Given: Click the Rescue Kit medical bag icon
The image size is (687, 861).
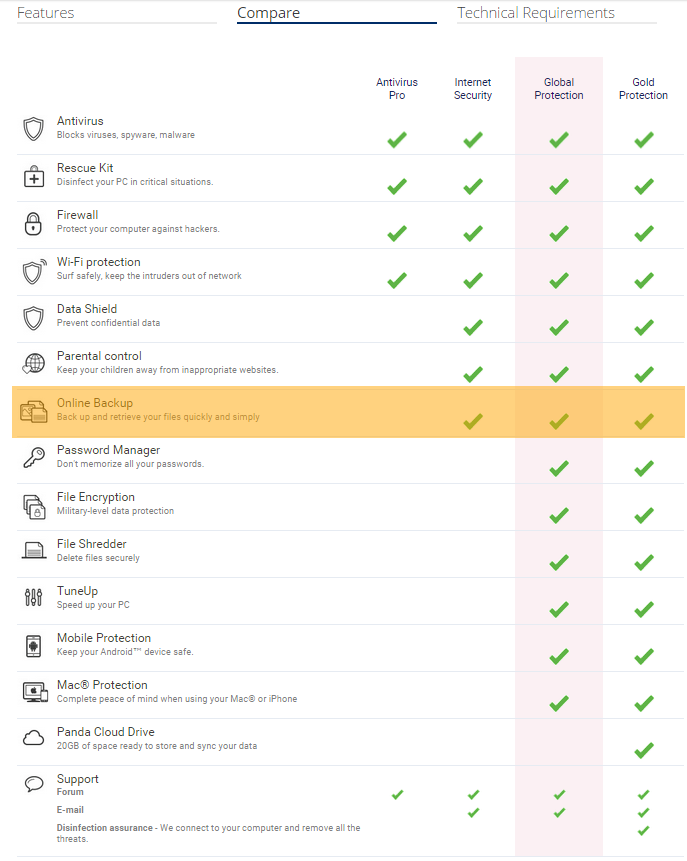Looking at the screenshot, I should pyautogui.click(x=33, y=176).
